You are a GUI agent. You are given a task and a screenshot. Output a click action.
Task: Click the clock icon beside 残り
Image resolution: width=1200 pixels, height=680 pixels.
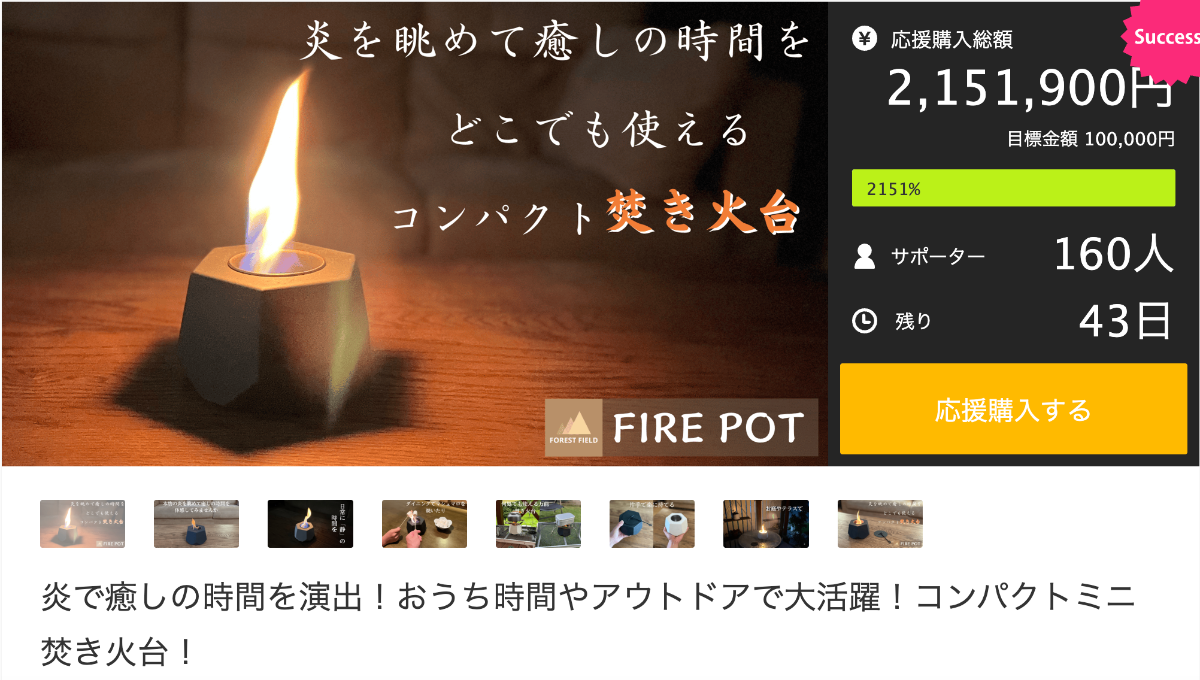(864, 321)
